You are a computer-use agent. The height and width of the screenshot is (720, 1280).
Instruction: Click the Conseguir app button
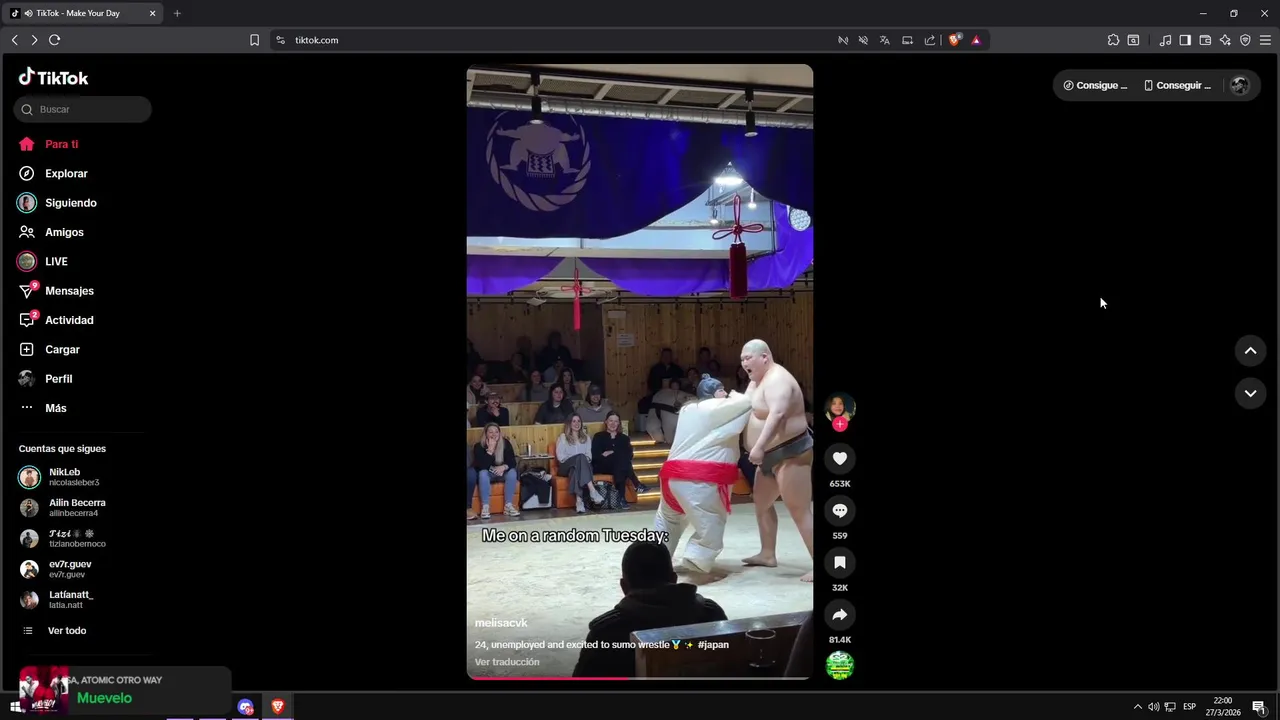1177,85
